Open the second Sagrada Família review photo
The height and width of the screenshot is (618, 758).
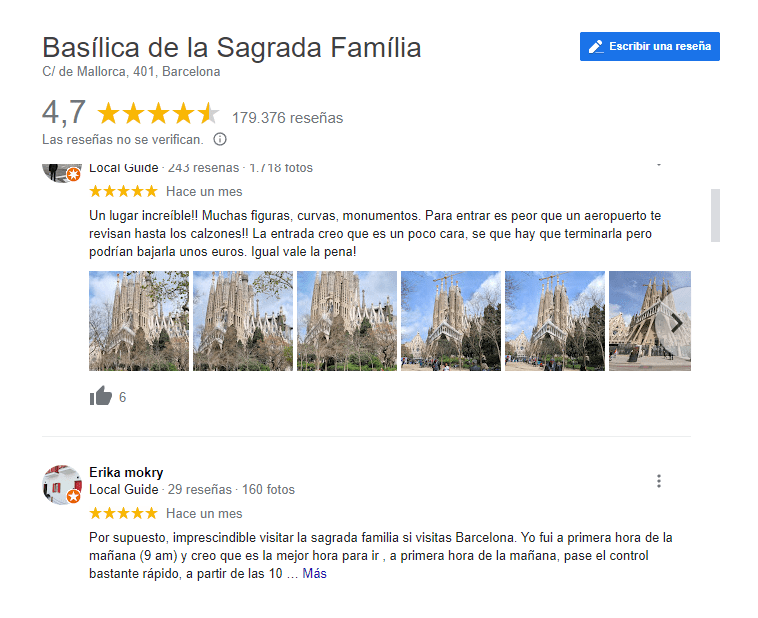[243, 321]
